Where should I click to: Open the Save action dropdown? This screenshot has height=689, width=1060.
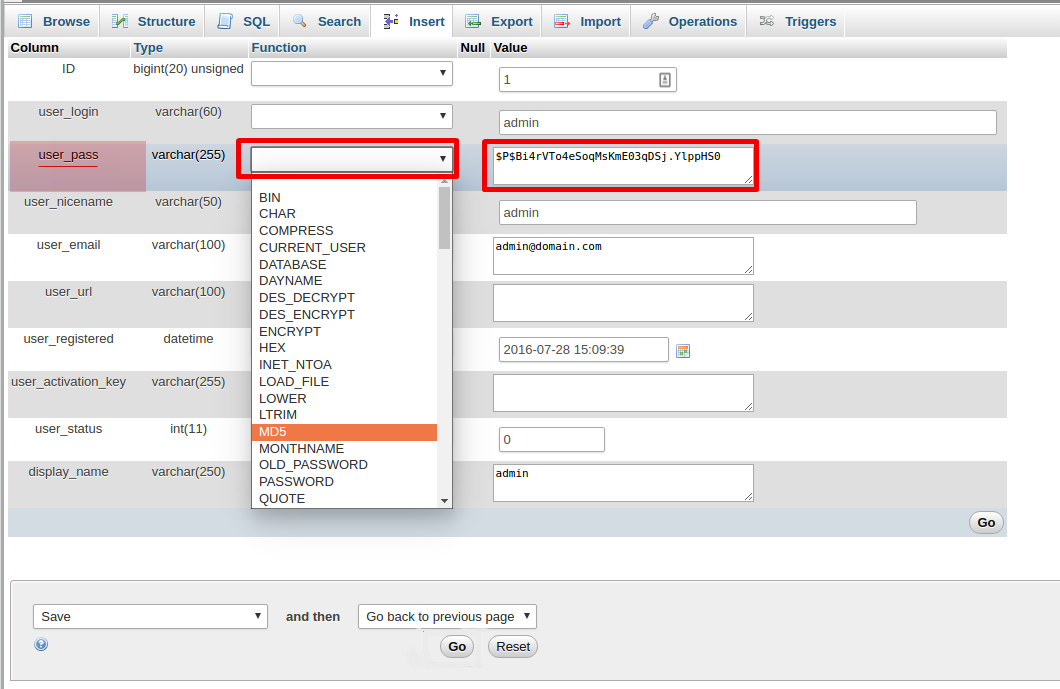(150, 617)
